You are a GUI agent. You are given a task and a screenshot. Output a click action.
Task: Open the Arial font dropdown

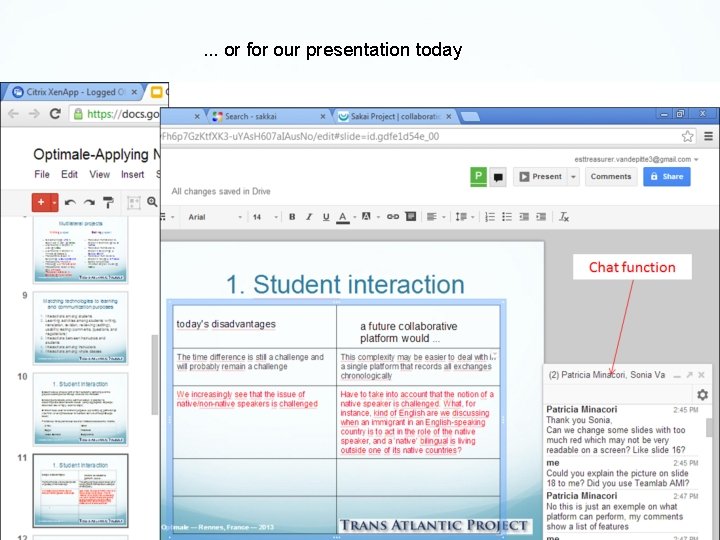coord(214,217)
